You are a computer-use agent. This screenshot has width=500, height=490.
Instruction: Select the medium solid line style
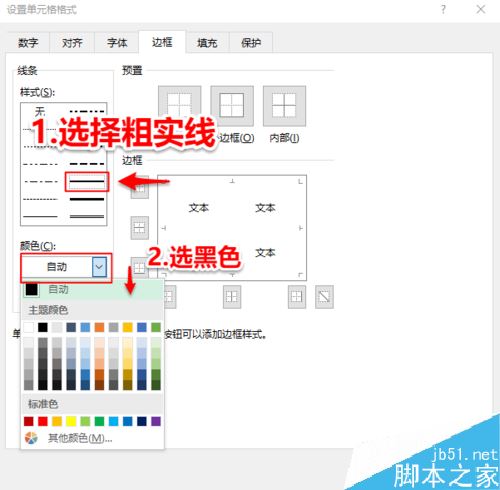(x=87, y=181)
